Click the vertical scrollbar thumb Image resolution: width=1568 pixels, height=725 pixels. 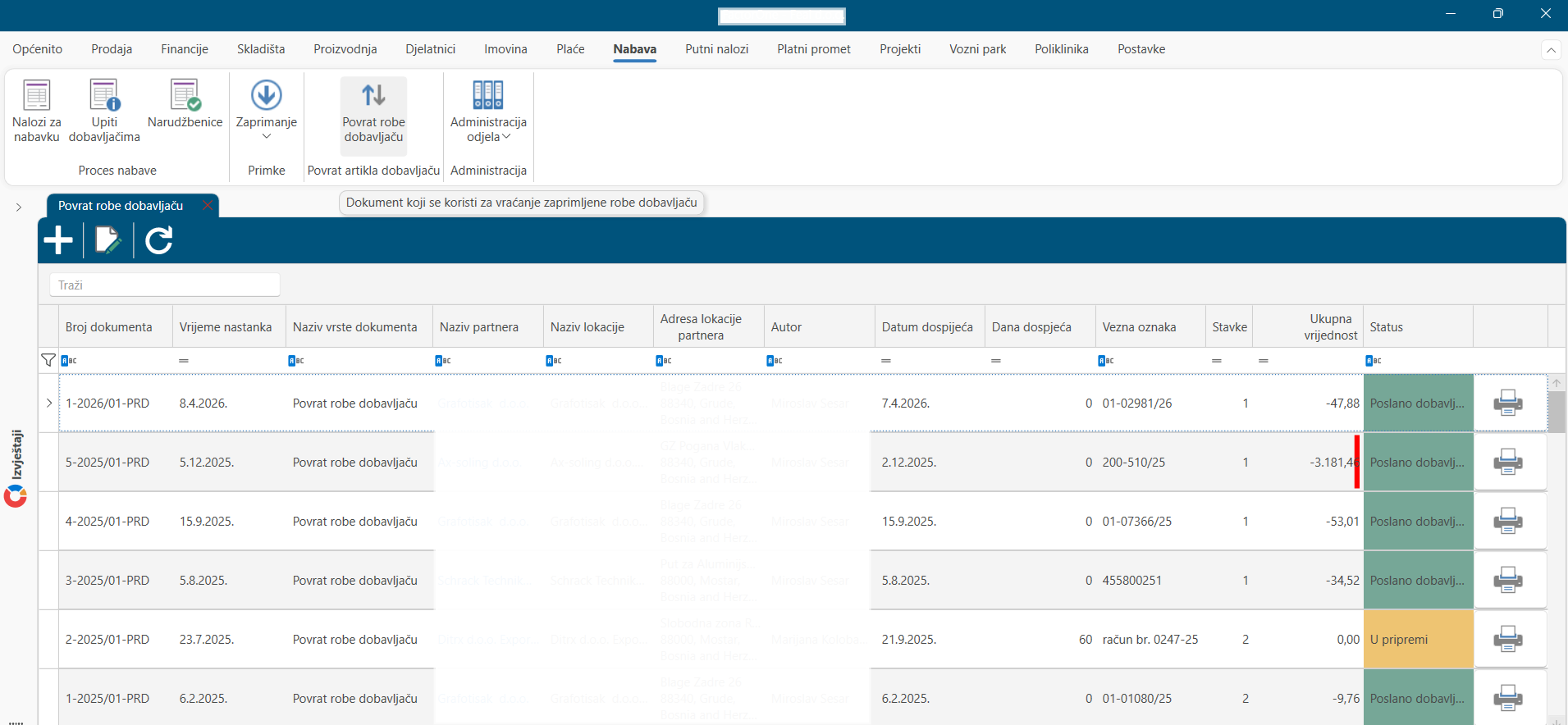click(1557, 412)
